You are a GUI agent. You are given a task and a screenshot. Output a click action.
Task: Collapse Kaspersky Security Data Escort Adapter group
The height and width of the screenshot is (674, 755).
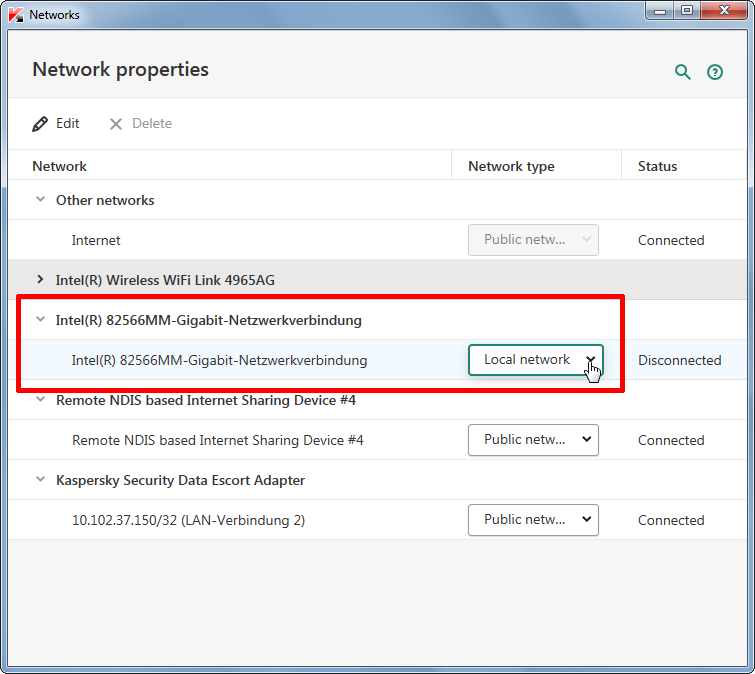coord(40,479)
